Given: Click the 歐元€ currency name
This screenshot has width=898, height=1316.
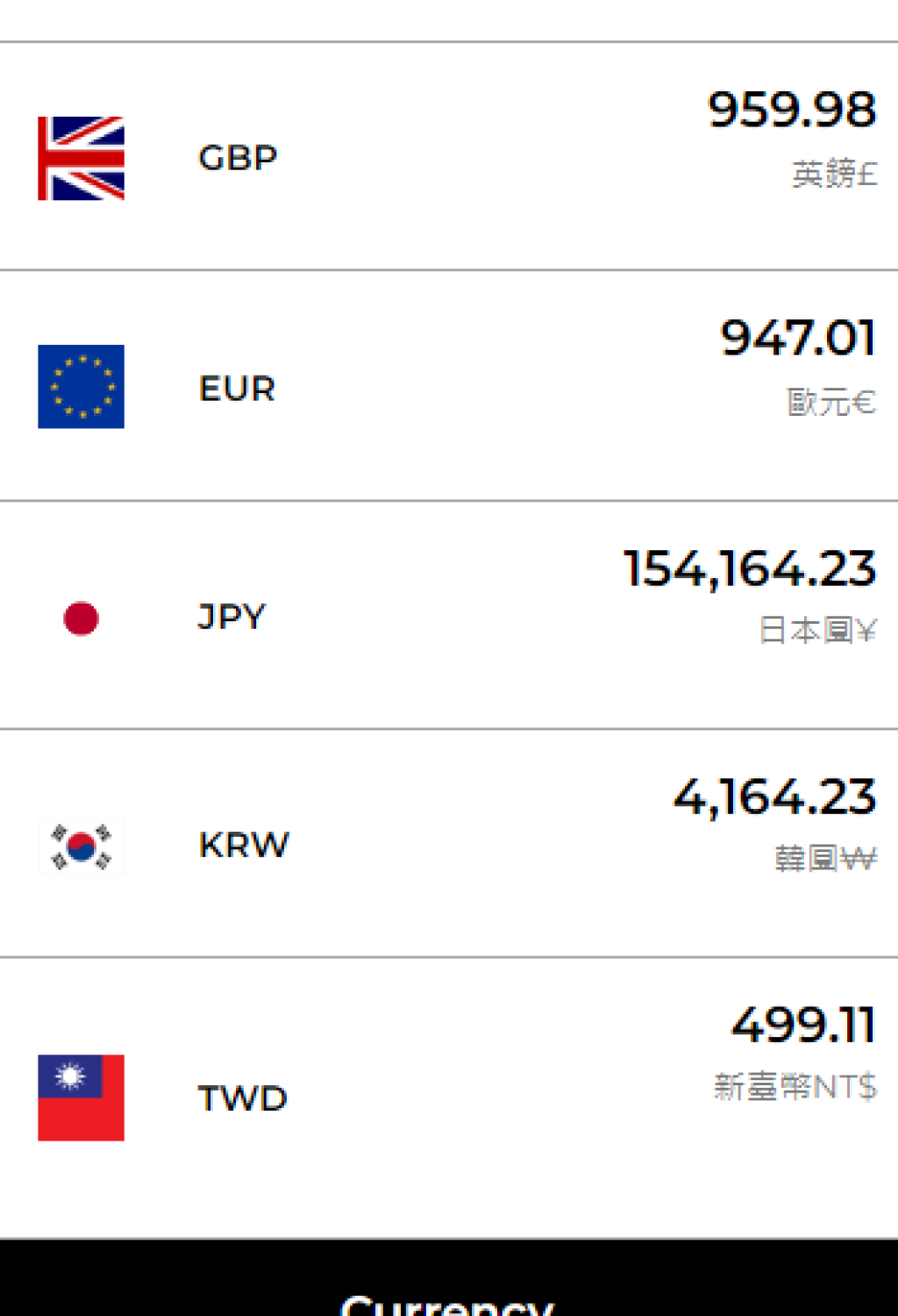Looking at the screenshot, I should [x=831, y=402].
